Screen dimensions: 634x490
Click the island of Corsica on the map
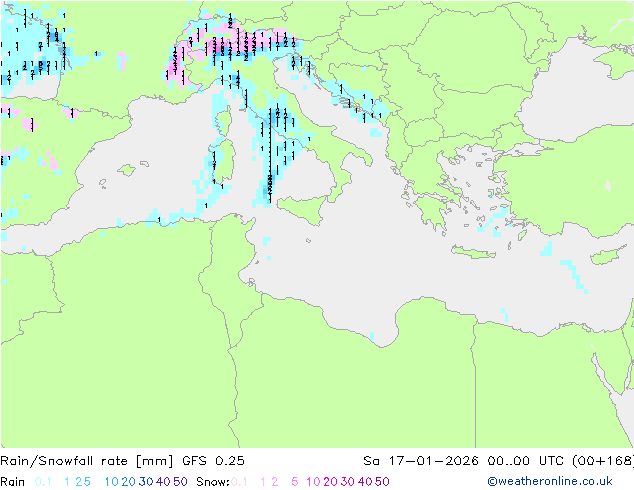click(224, 120)
